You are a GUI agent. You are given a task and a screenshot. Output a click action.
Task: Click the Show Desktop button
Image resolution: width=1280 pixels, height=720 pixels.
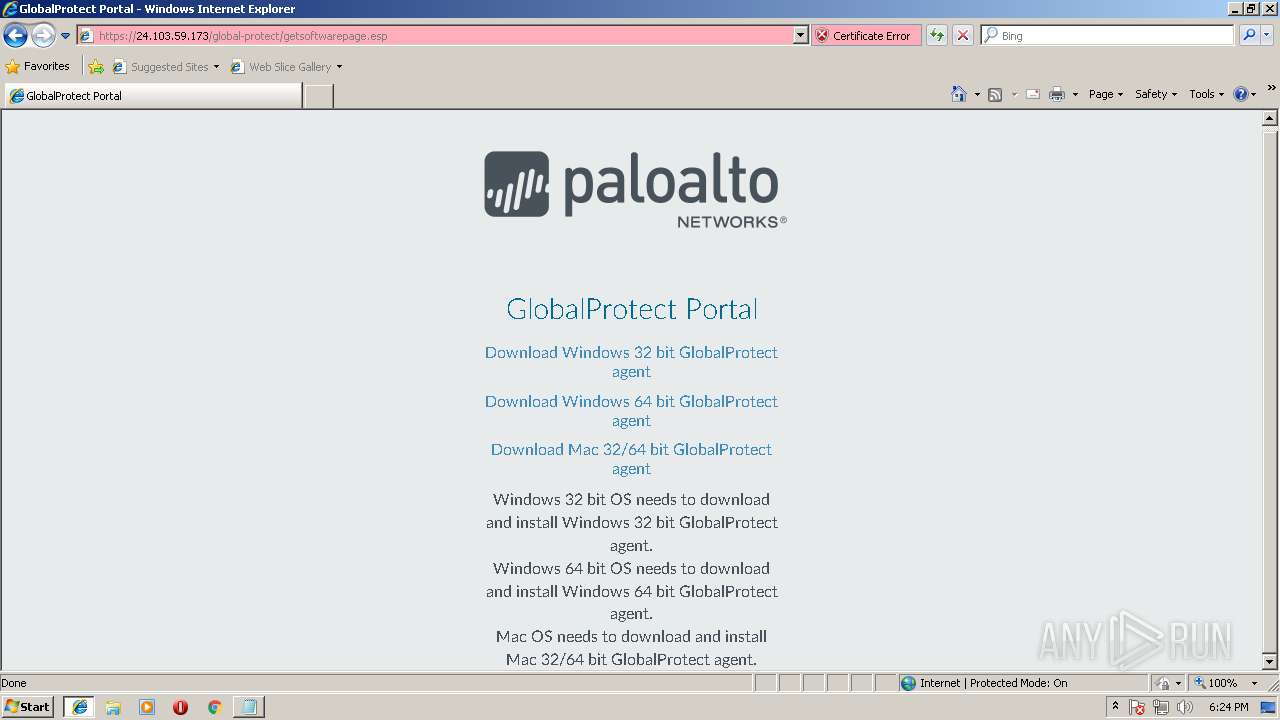click(x=1270, y=708)
